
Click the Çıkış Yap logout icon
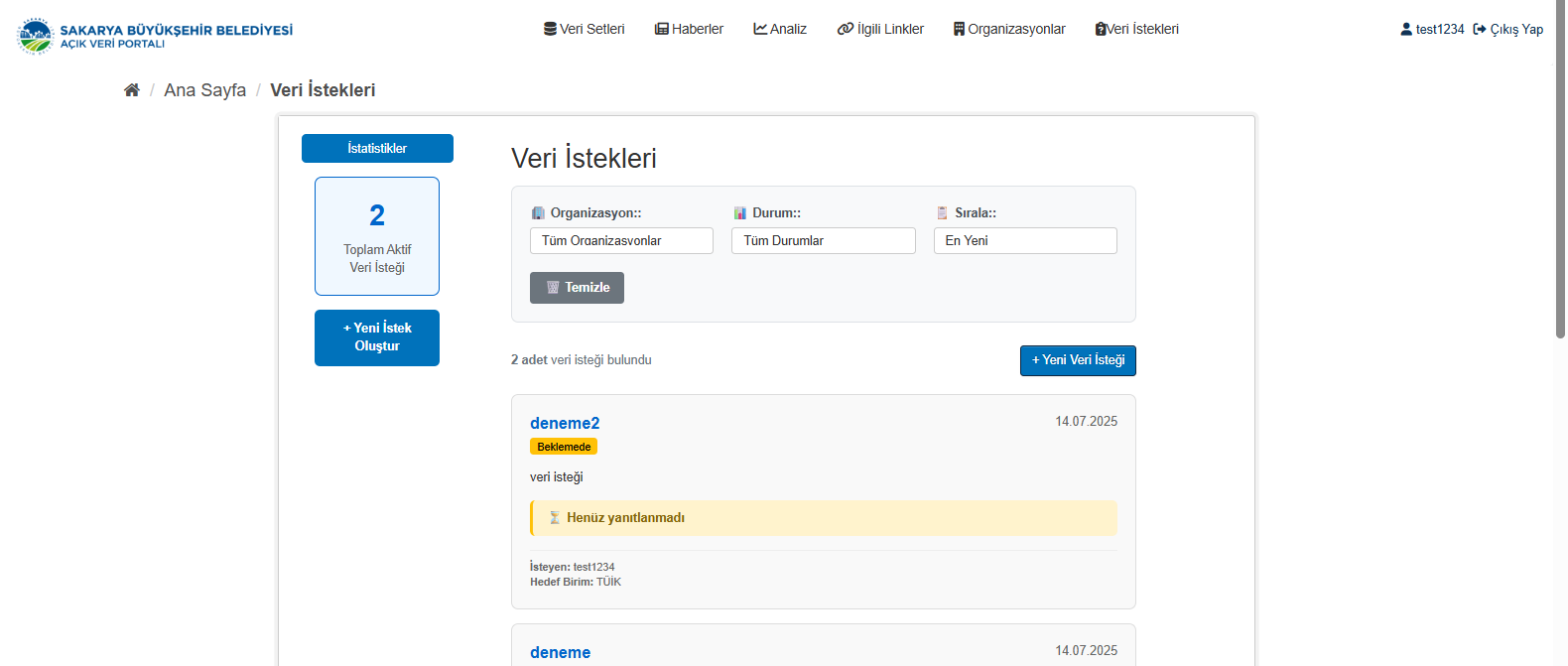pos(1480,29)
